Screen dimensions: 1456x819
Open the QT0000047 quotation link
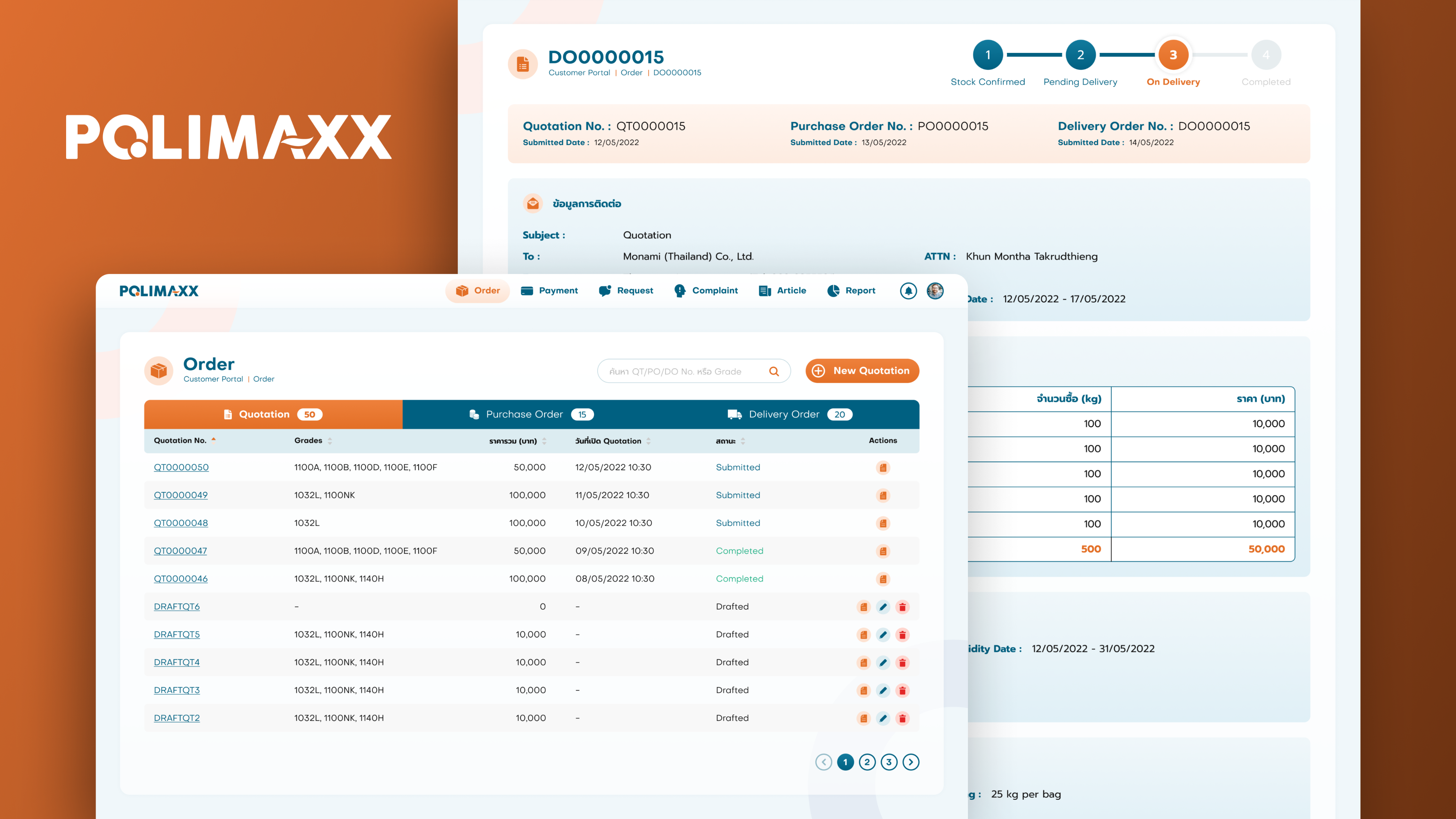click(x=180, y=551)
